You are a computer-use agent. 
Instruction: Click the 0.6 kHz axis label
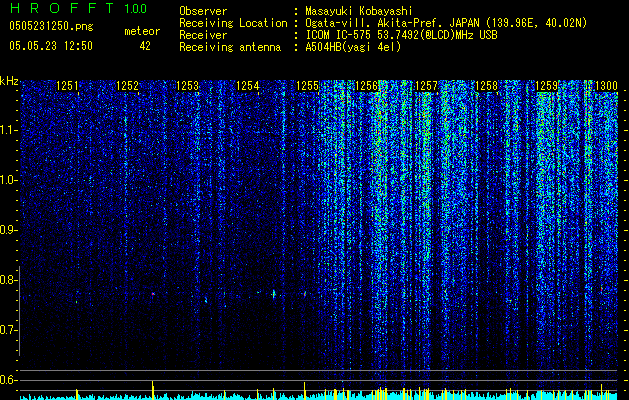pos(8,380)
